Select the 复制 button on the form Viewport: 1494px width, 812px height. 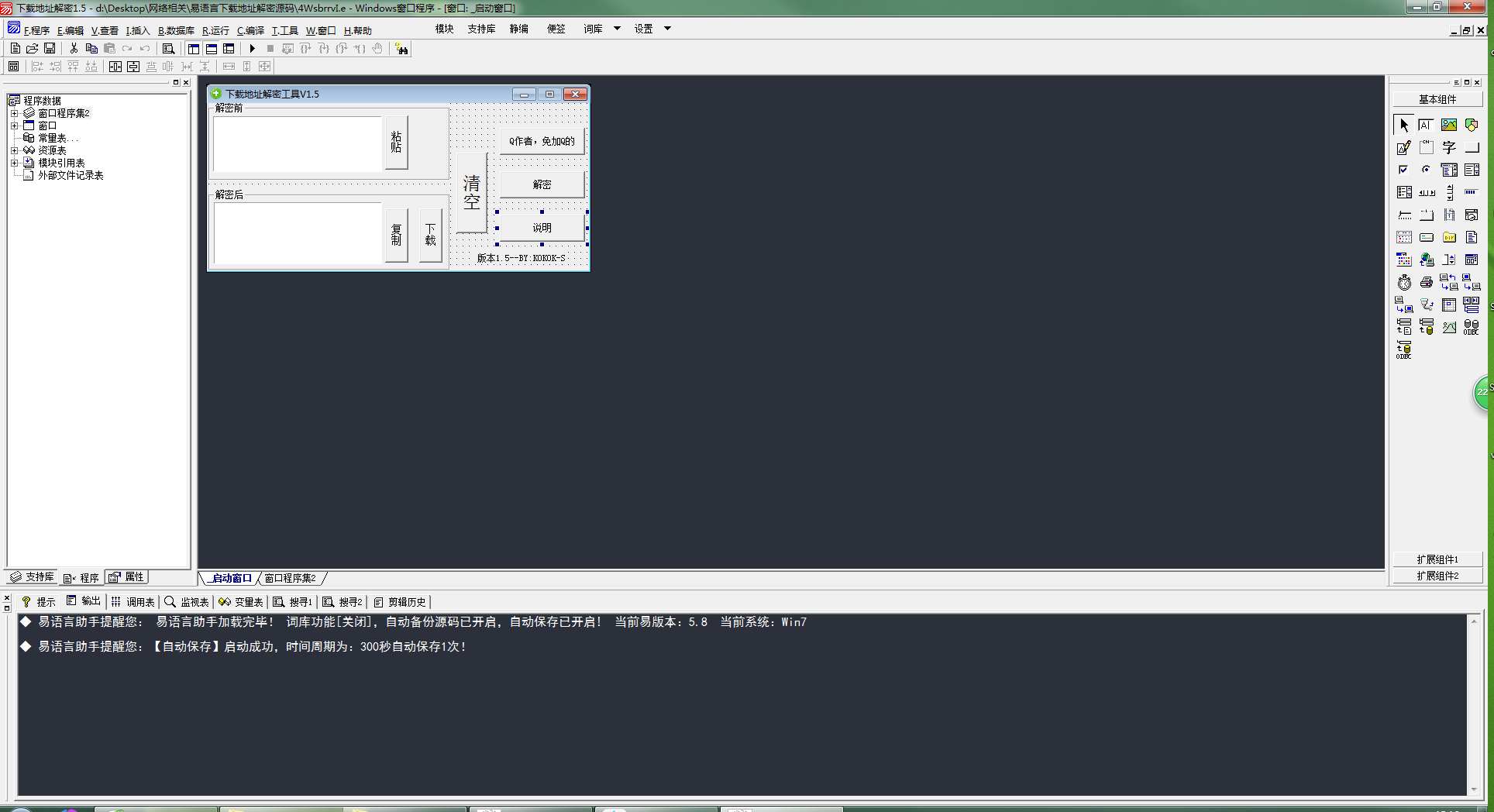pyautogui.click(x=396, y=235)
